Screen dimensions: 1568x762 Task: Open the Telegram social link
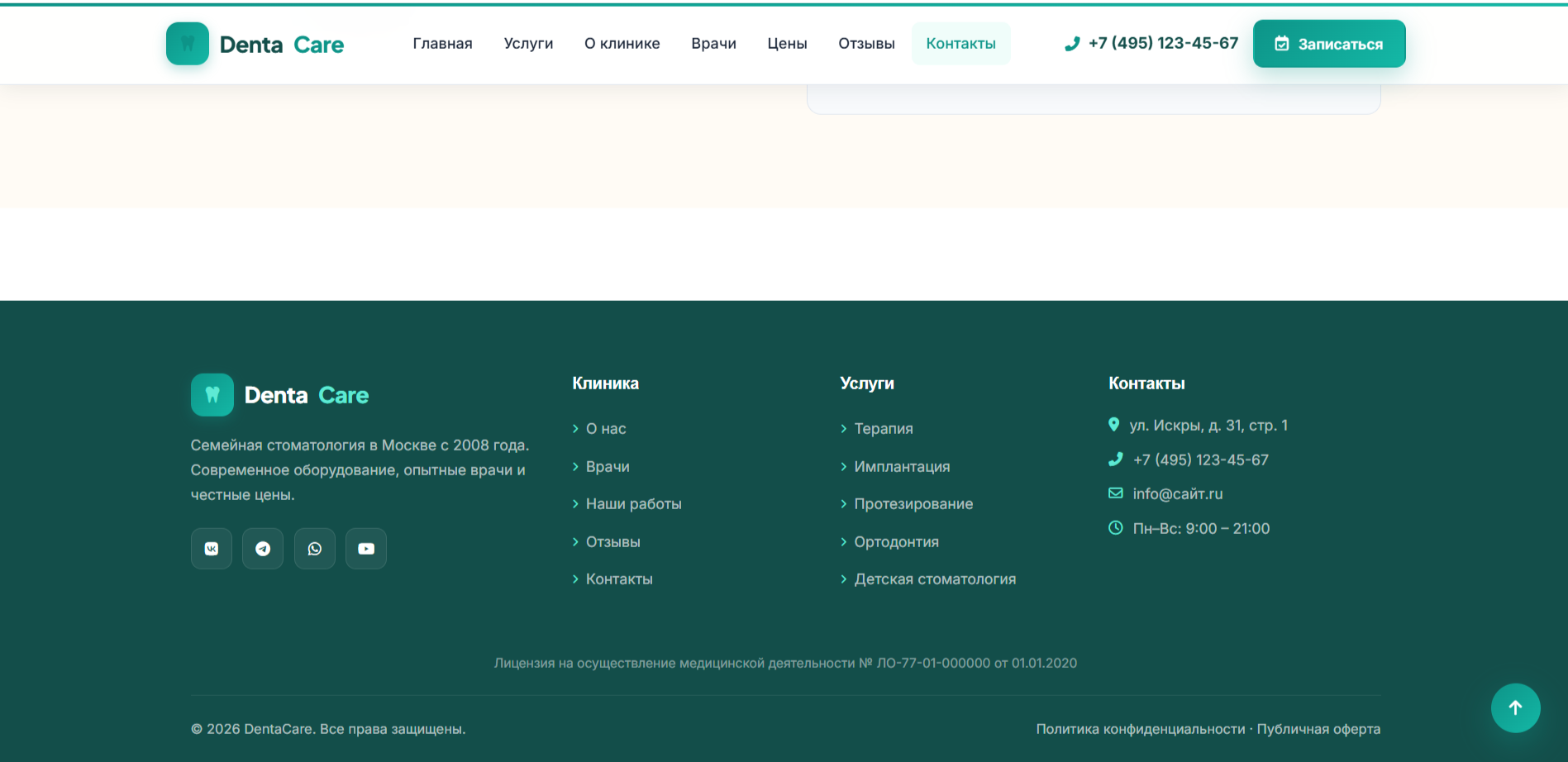click(x=263, y=549)
